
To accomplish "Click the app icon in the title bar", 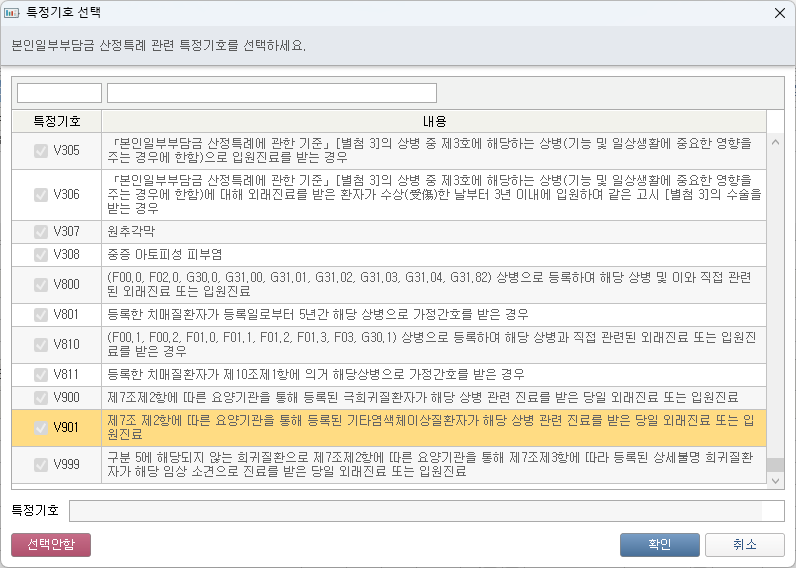I will [12, 13].
